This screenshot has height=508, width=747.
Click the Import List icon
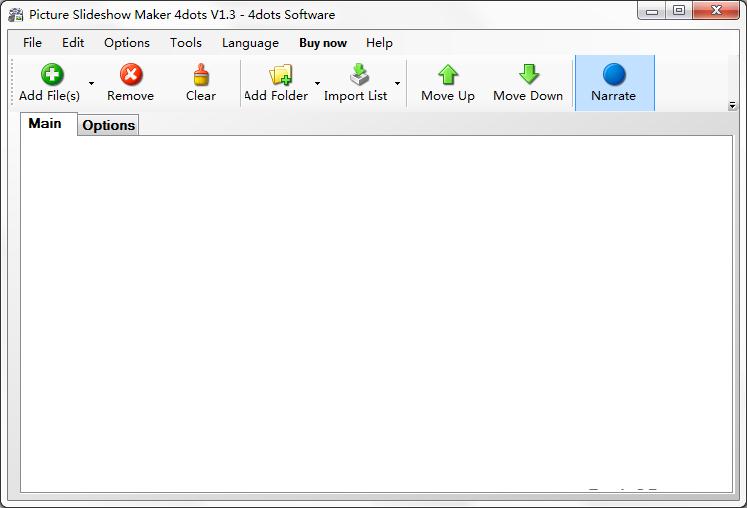pos(360,74)
